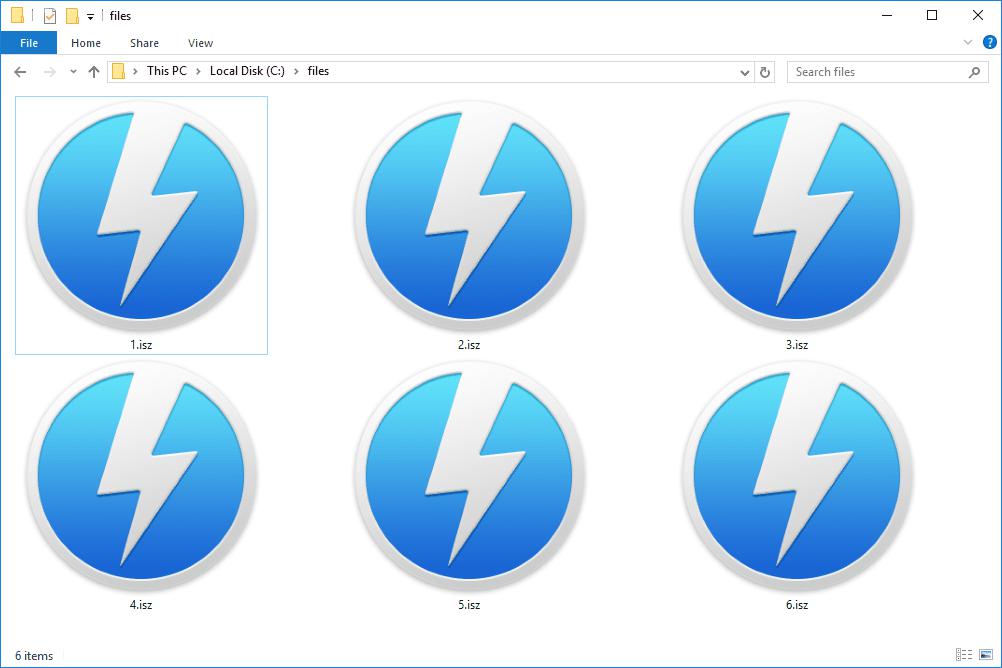Switch to the large thumbnails view layout

986,655
